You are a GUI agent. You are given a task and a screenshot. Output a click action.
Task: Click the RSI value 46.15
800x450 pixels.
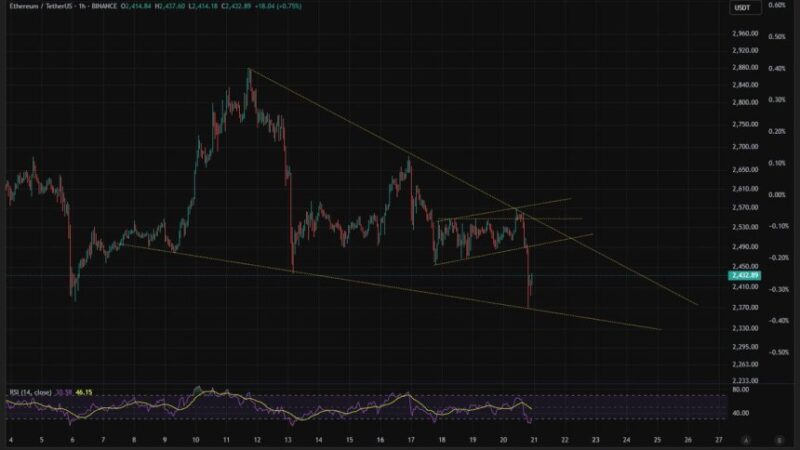[x=84, y=392]
